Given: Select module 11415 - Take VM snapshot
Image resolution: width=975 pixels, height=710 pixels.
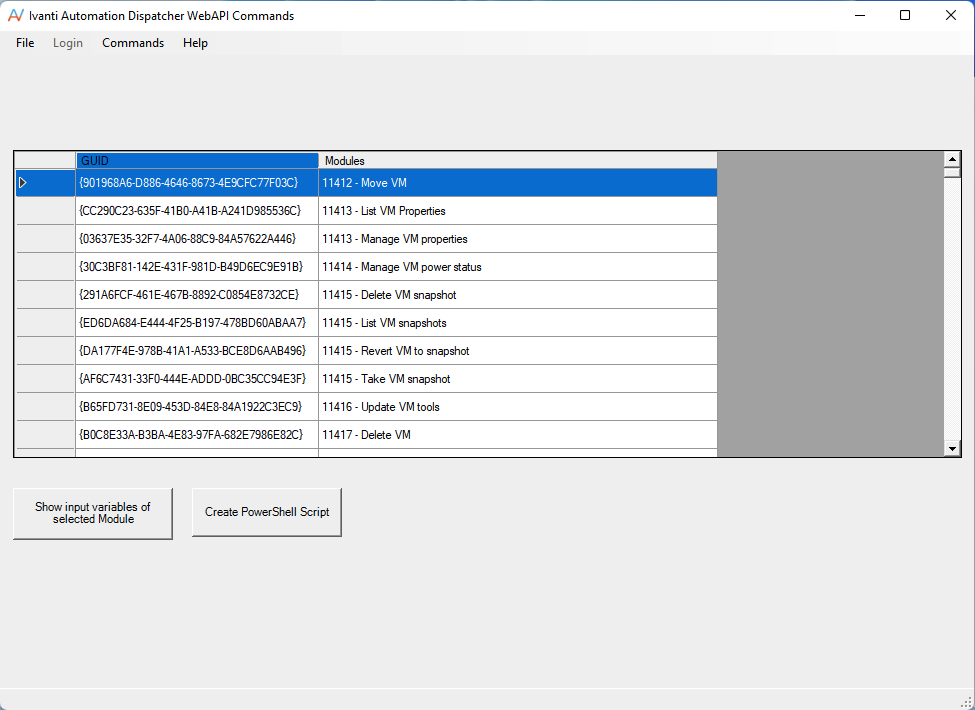Looking at the screenshot, I should (x=518, y=379).
